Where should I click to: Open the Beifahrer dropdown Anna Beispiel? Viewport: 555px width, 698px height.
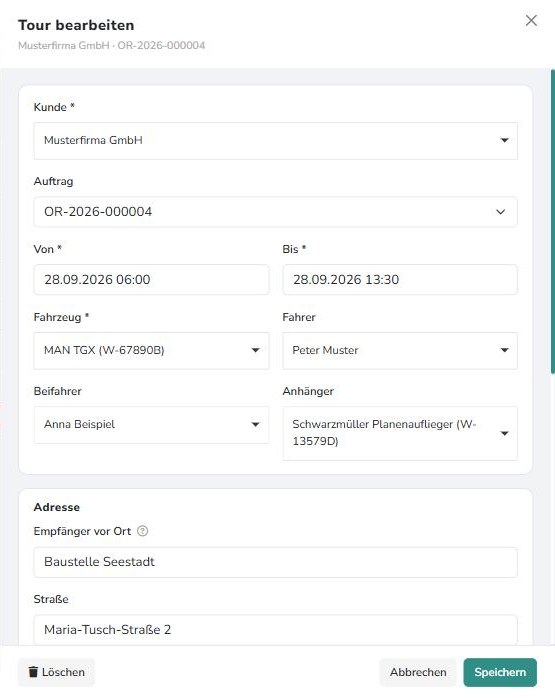click(151, 425)
